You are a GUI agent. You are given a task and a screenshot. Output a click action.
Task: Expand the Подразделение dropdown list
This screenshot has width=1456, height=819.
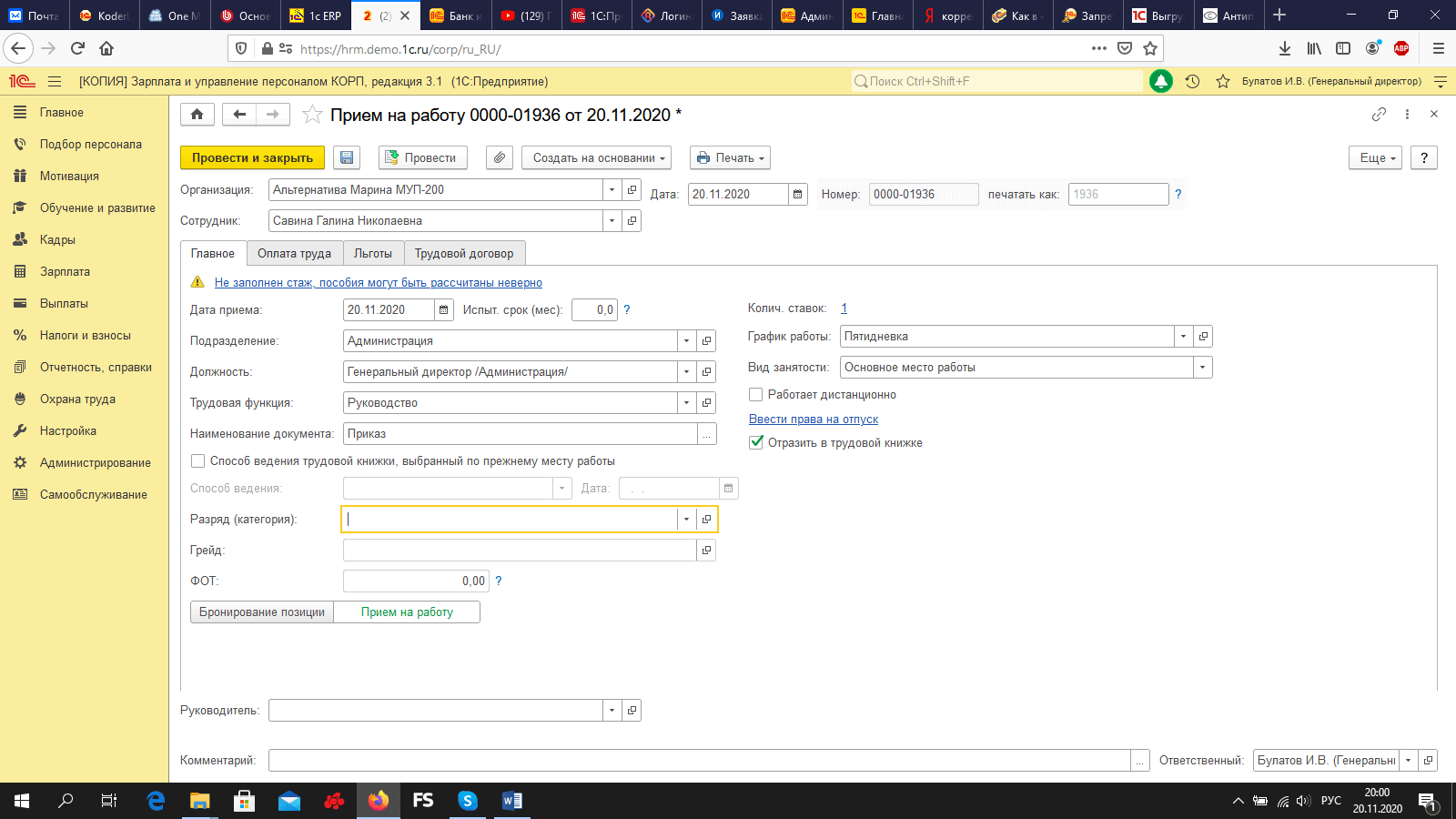[x=686, y=341]
